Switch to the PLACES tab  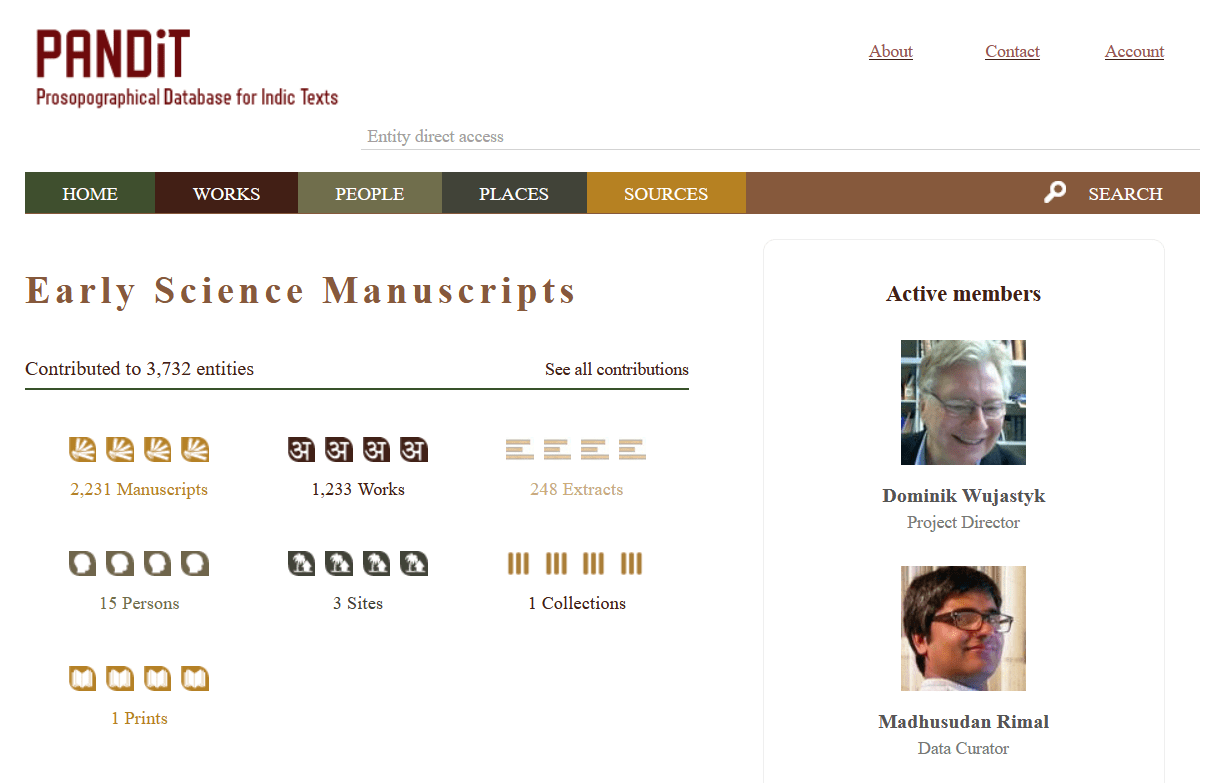coord(514,193)
